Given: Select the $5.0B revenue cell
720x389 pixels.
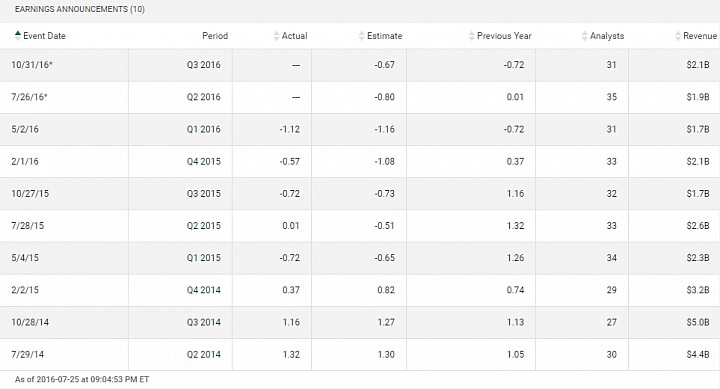Looking at the screenshot, I should (x=674, y=322).
